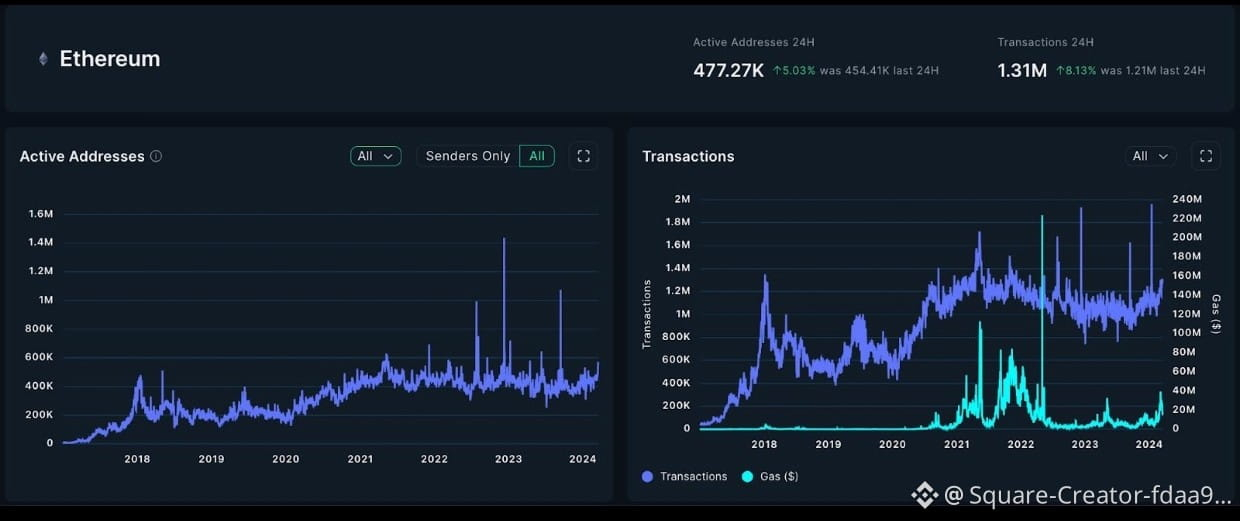Click the '8.13%' change indicator
The height and width of the screenshot is (521, 1240).
(x=1076, y=71)
